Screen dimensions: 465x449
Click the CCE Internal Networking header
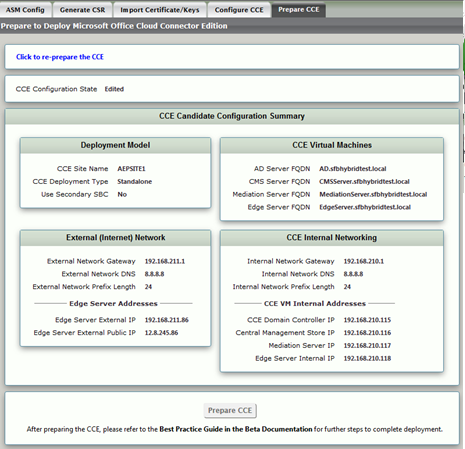point(332,238)
